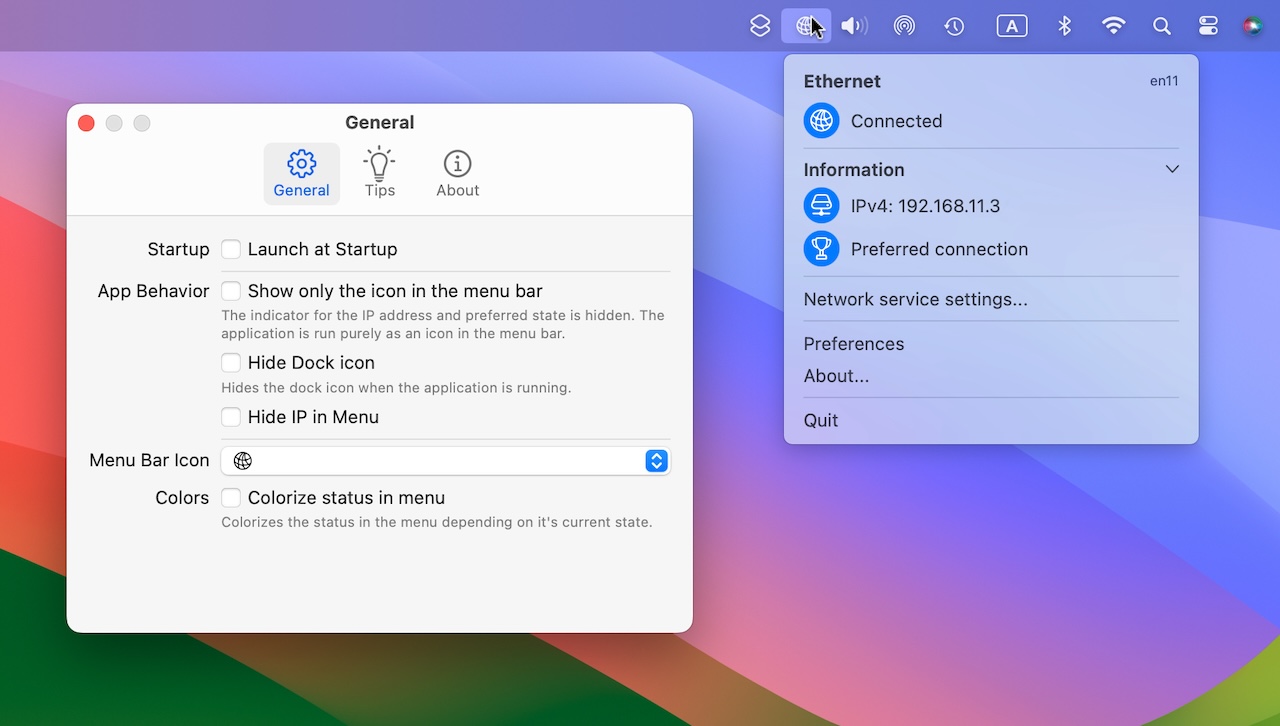Image resolution: width=1280 pixels, height=726 pixels.
Task: Click the App Behavior label
Action: tap(153, 291)
